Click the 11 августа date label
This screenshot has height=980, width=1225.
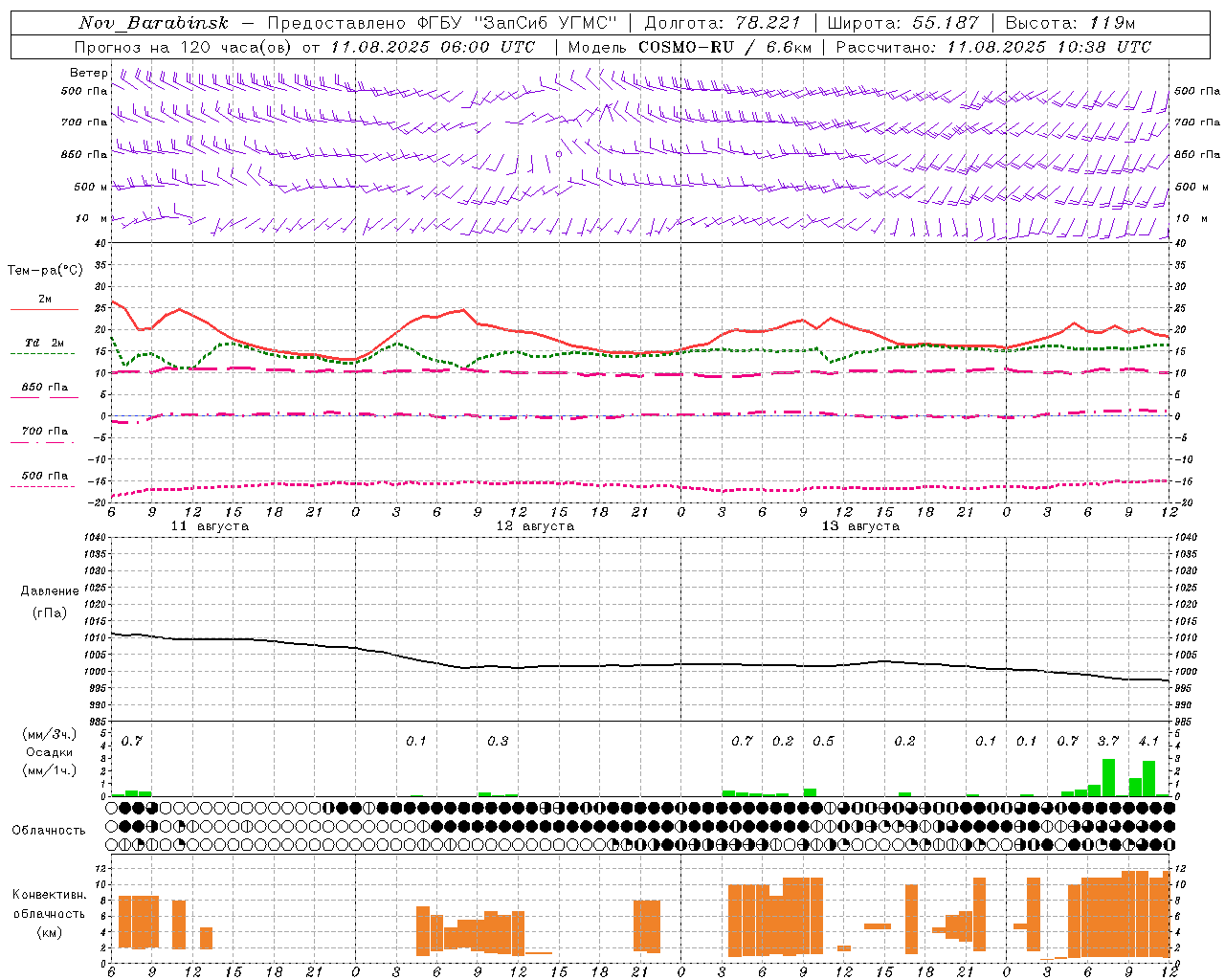(x=210, y=526)
